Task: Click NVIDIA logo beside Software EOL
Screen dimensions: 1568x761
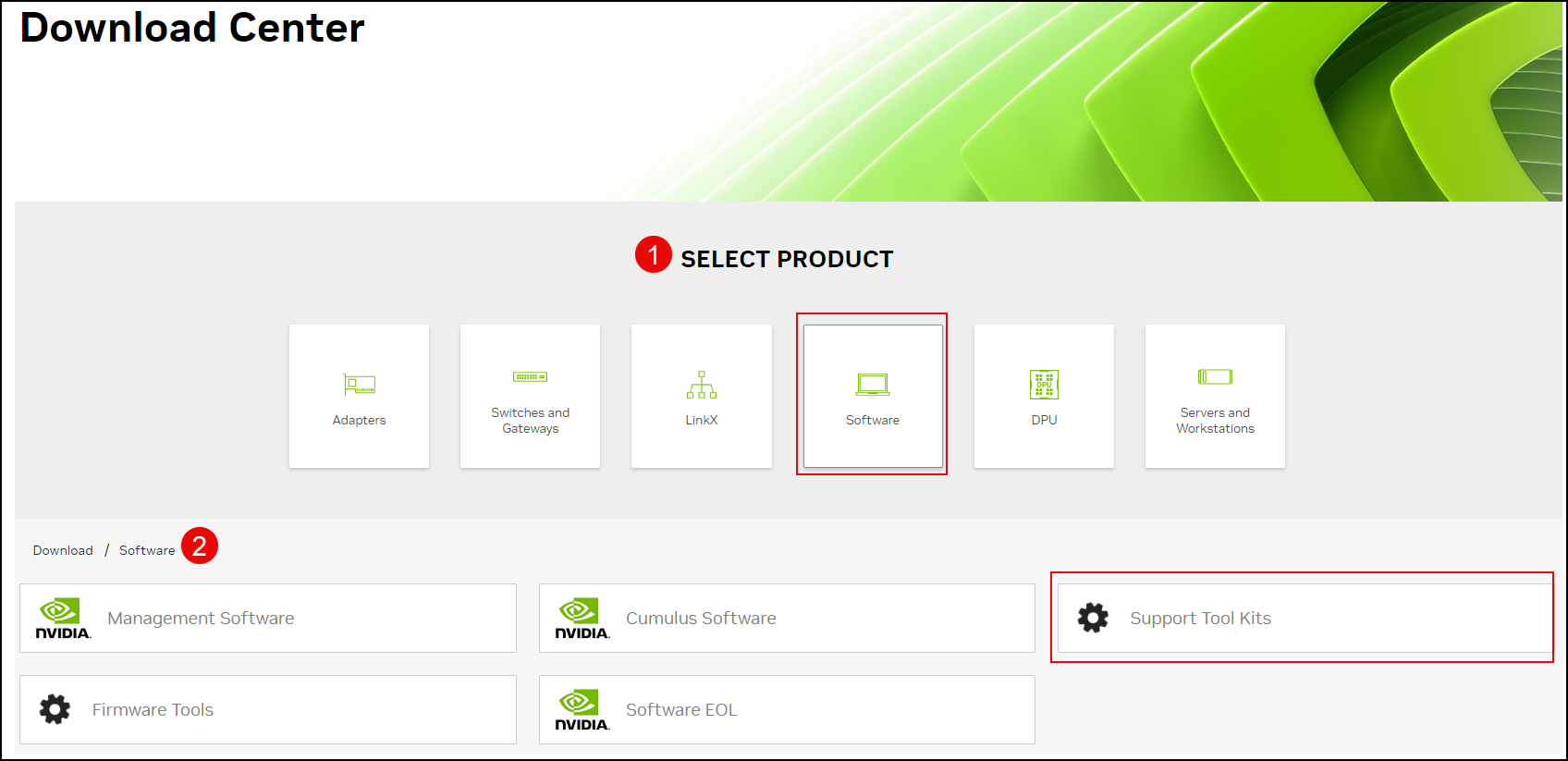Action: coord(582,710)
